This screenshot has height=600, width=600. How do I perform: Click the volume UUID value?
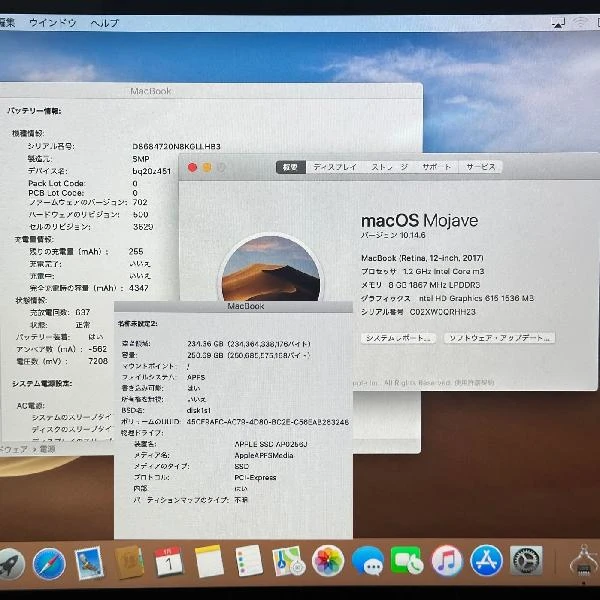(267, 422)
